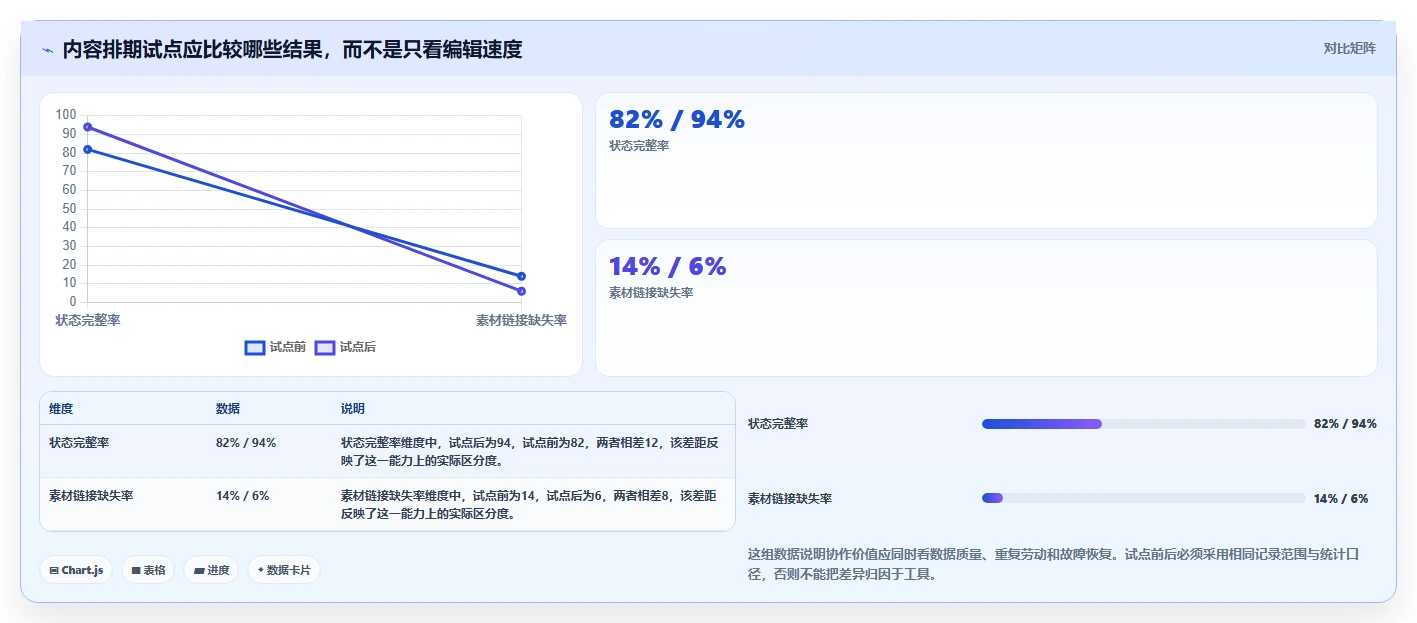The height and width of the screenshot is (623, 1417).
Task: Click the 状态完整率 progress bar
Action: tap(1144, 424)
